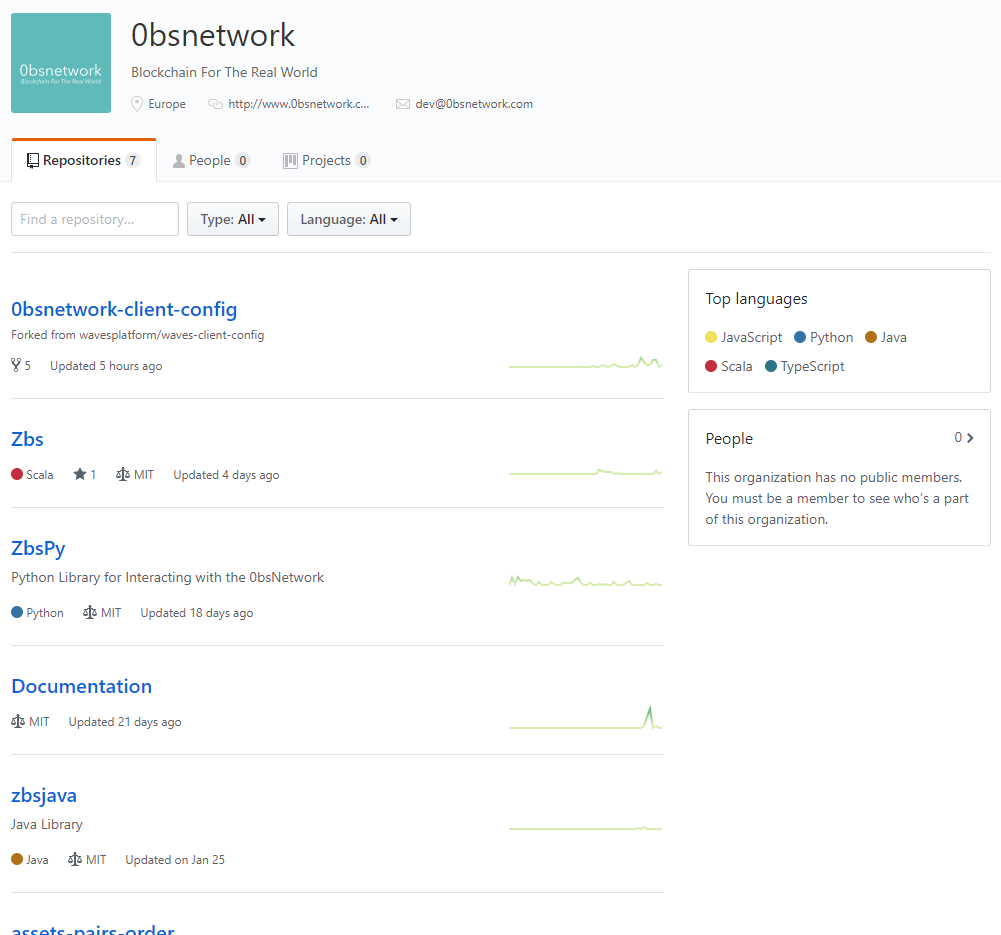The height and width of the screenshot is (935, 1001).
Task: Click the 0bsnetwork organization avatar
Action: pyautogui.click(x=61, y=63)
